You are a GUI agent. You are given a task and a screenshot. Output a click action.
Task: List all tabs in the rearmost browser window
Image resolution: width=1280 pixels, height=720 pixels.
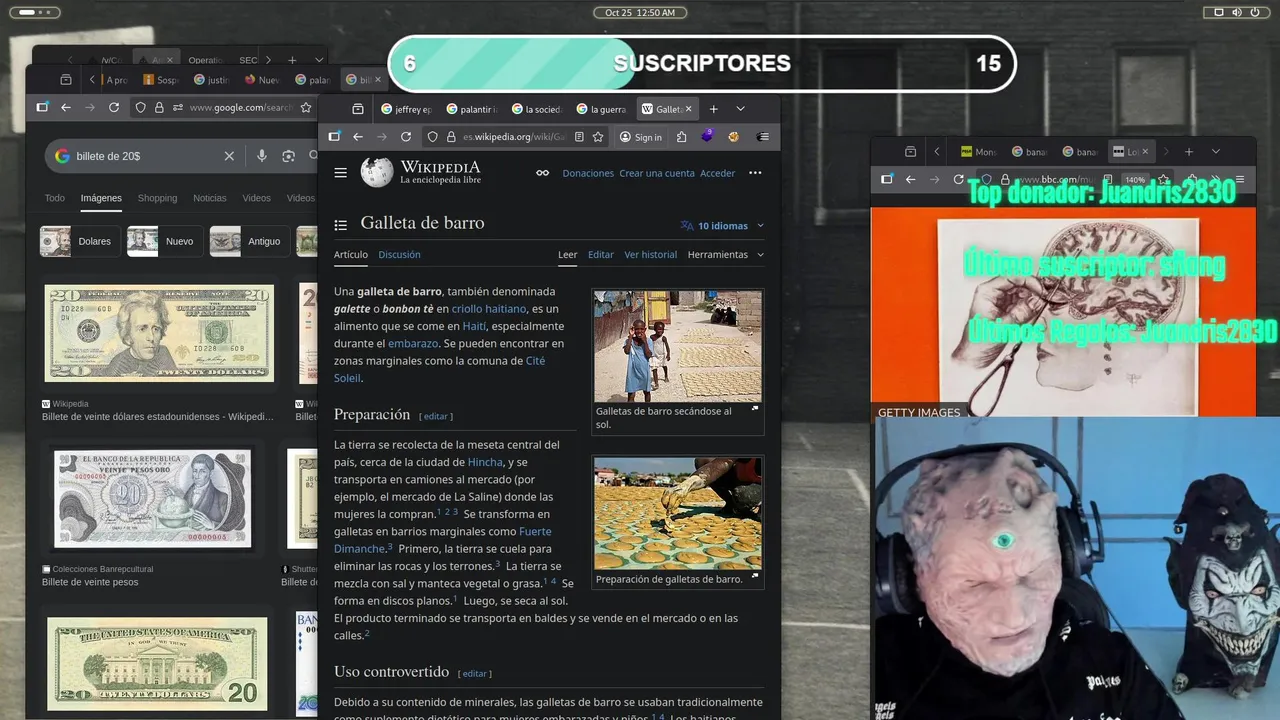[x=320, y=60]
